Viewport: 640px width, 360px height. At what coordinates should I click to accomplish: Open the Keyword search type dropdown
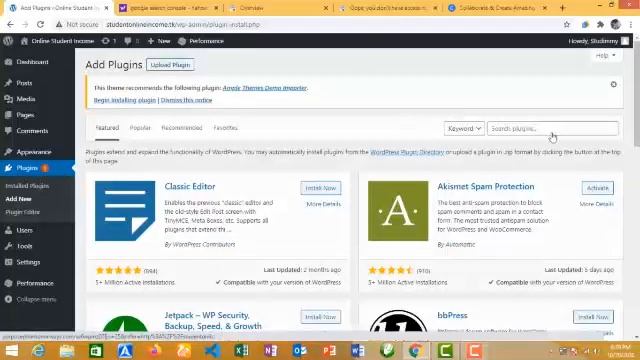click(x=464, y=129)
